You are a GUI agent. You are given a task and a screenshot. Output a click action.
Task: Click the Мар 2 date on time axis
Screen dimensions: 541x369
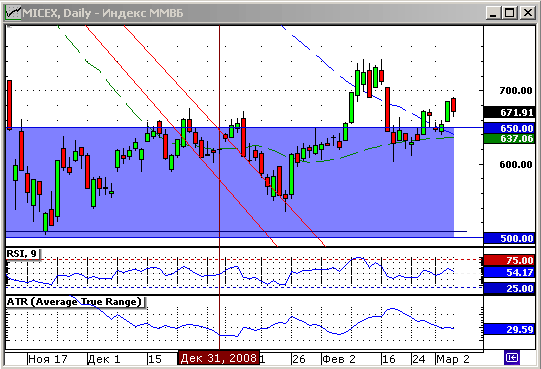pos(453,359)
